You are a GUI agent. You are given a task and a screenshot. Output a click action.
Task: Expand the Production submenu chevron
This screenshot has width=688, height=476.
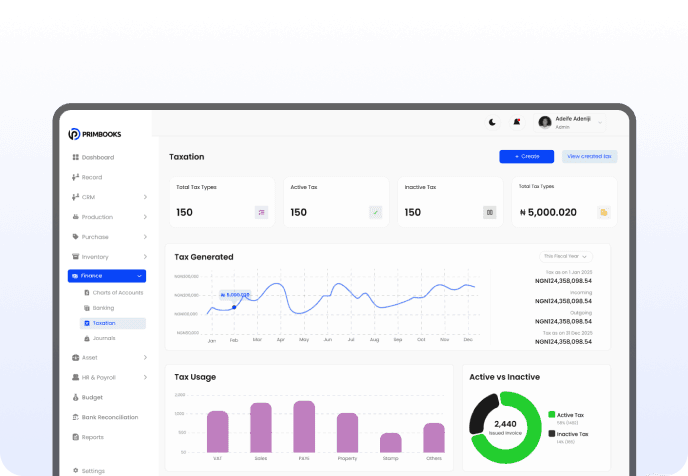tap(145, 217)
